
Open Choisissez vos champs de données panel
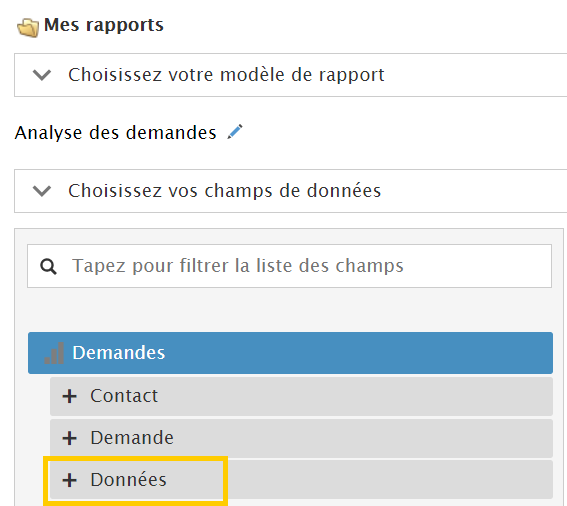[290, 191]
